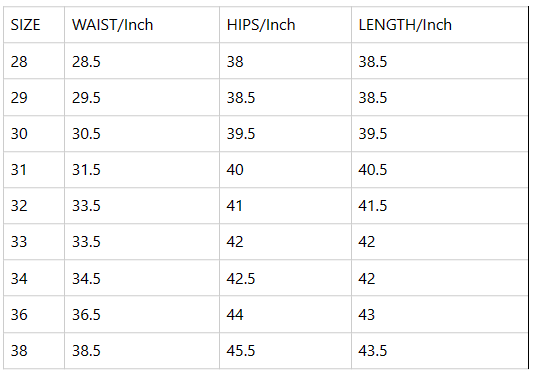Click size 28 row label
The width and height of the screenshot is (537, 374).
pyautogui.click(x=19, y=62)
